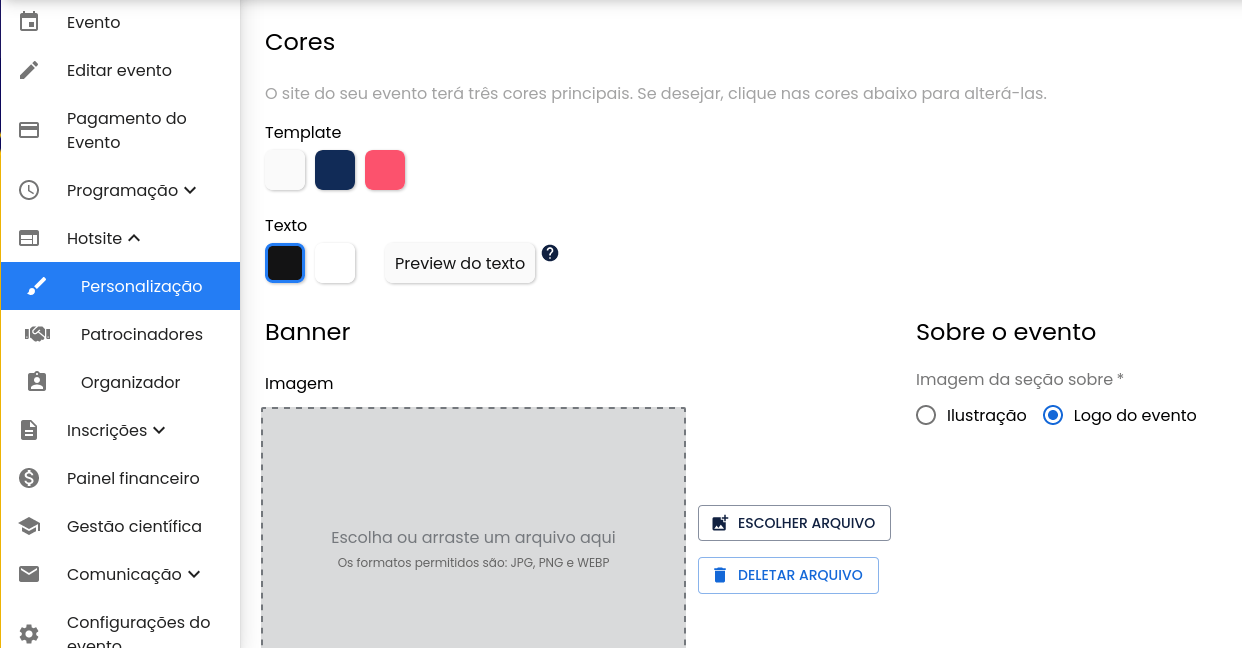Click the handshake icon for Patrocinadores
The image size is (1242, 648).
point(37,334)
